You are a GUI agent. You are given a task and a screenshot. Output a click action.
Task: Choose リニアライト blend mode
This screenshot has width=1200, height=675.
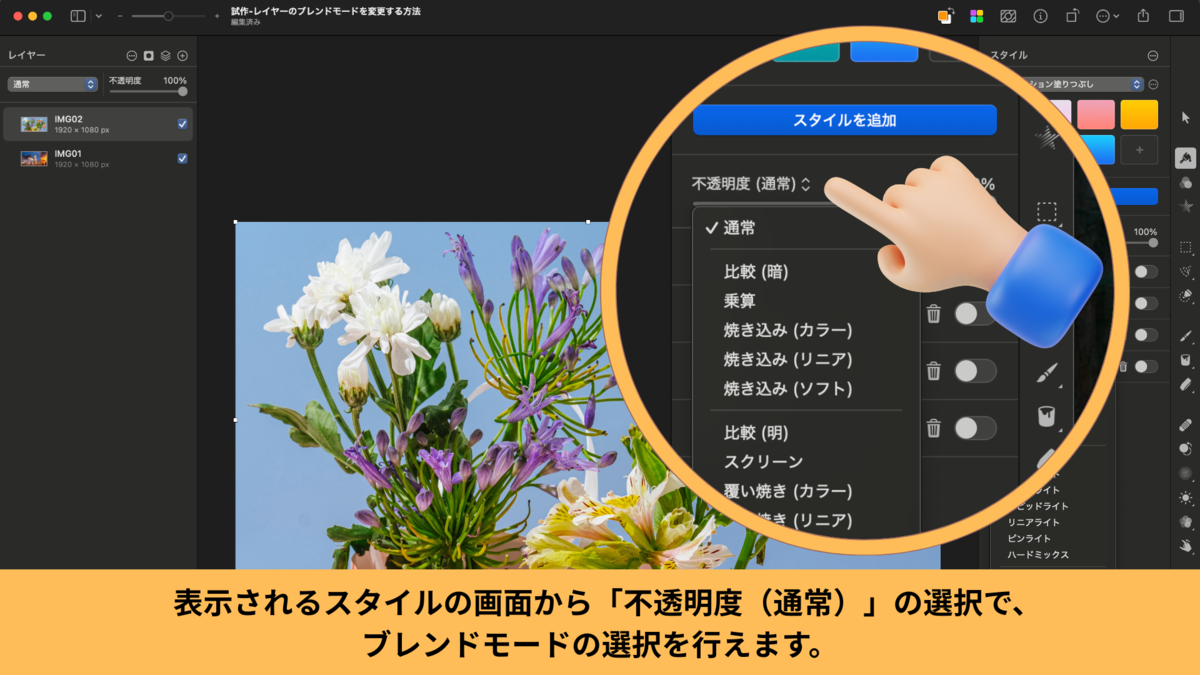[x=1033, y=522]
